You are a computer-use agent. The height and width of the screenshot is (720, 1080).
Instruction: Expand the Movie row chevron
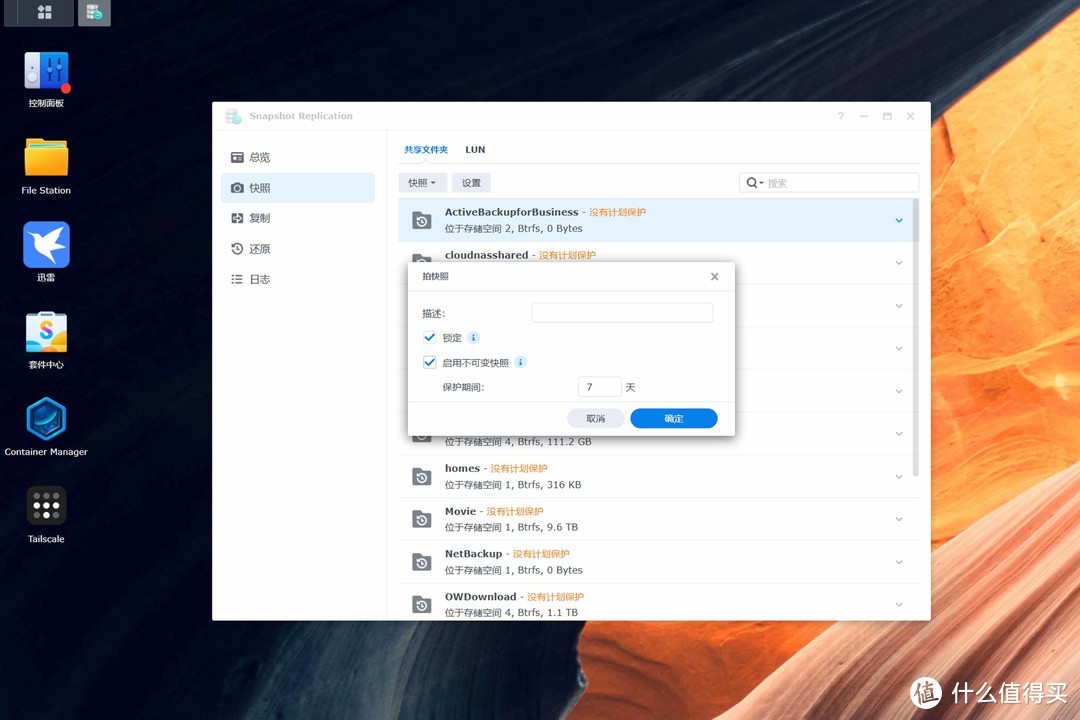pos(899,520)
